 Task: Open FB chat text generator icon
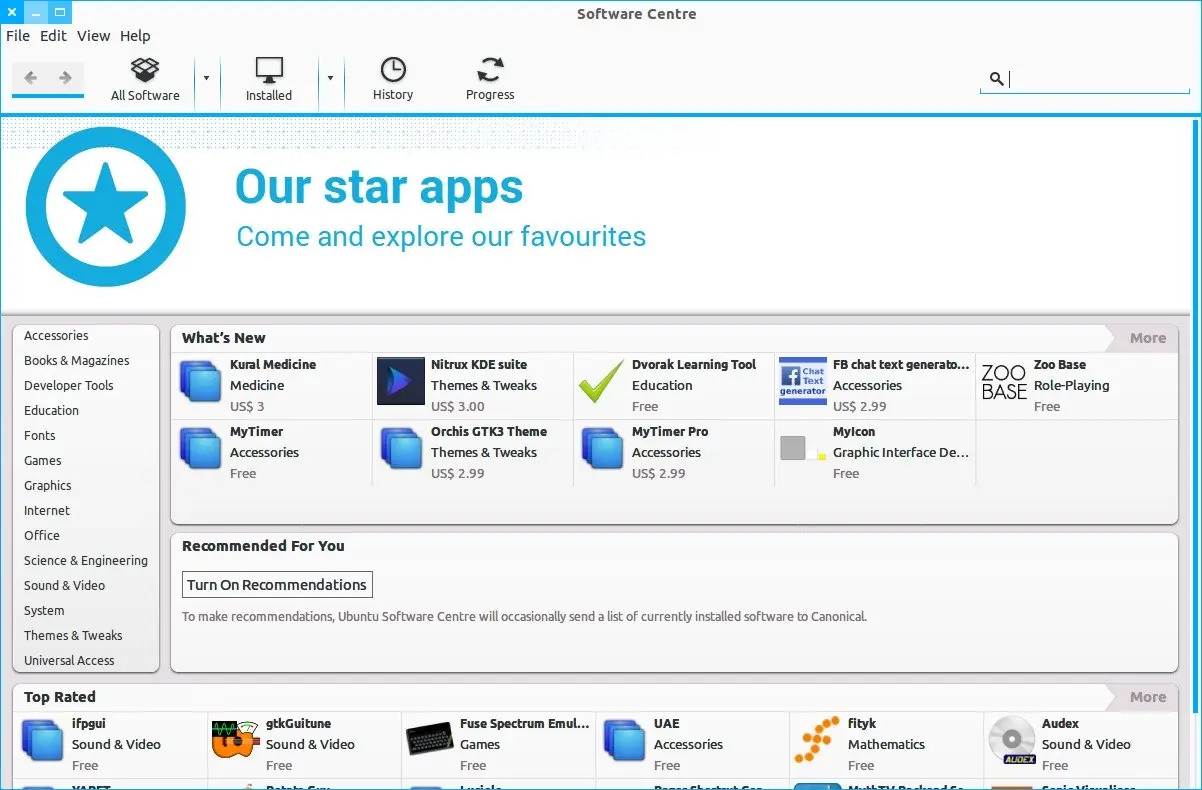802,381
